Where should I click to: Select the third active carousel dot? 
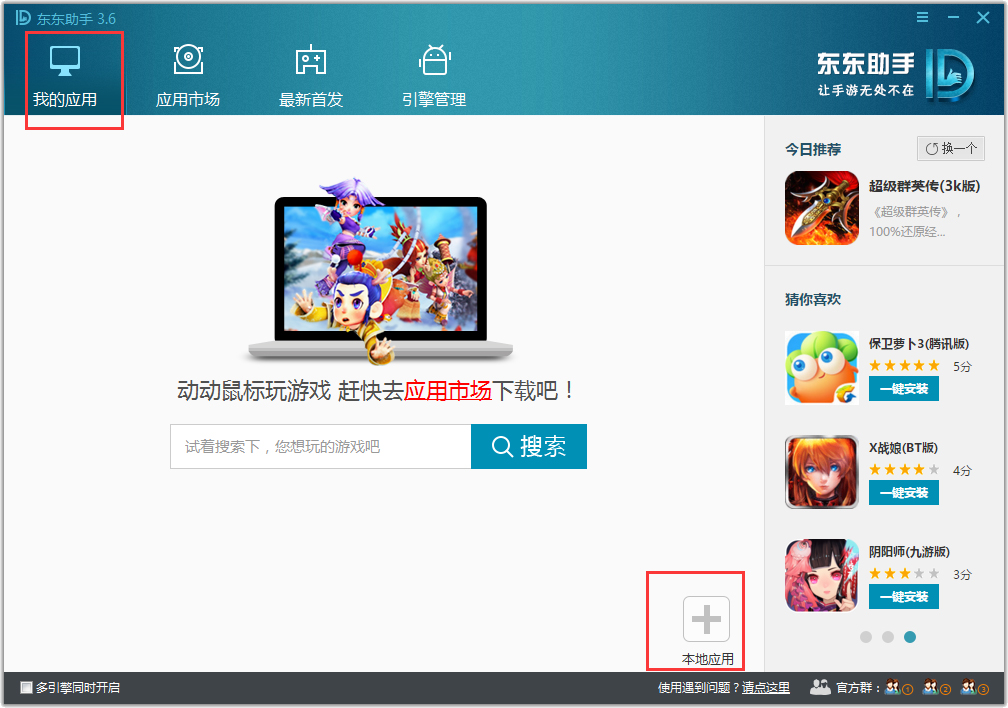click(x=910, y=637)
